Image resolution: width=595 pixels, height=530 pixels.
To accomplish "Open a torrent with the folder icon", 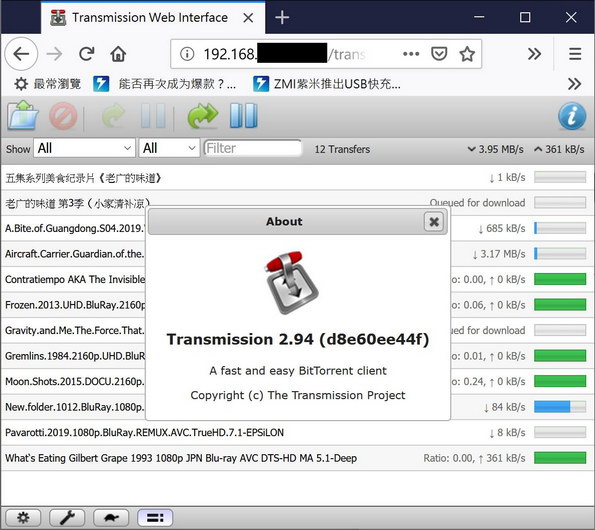I will coord(23,115).
